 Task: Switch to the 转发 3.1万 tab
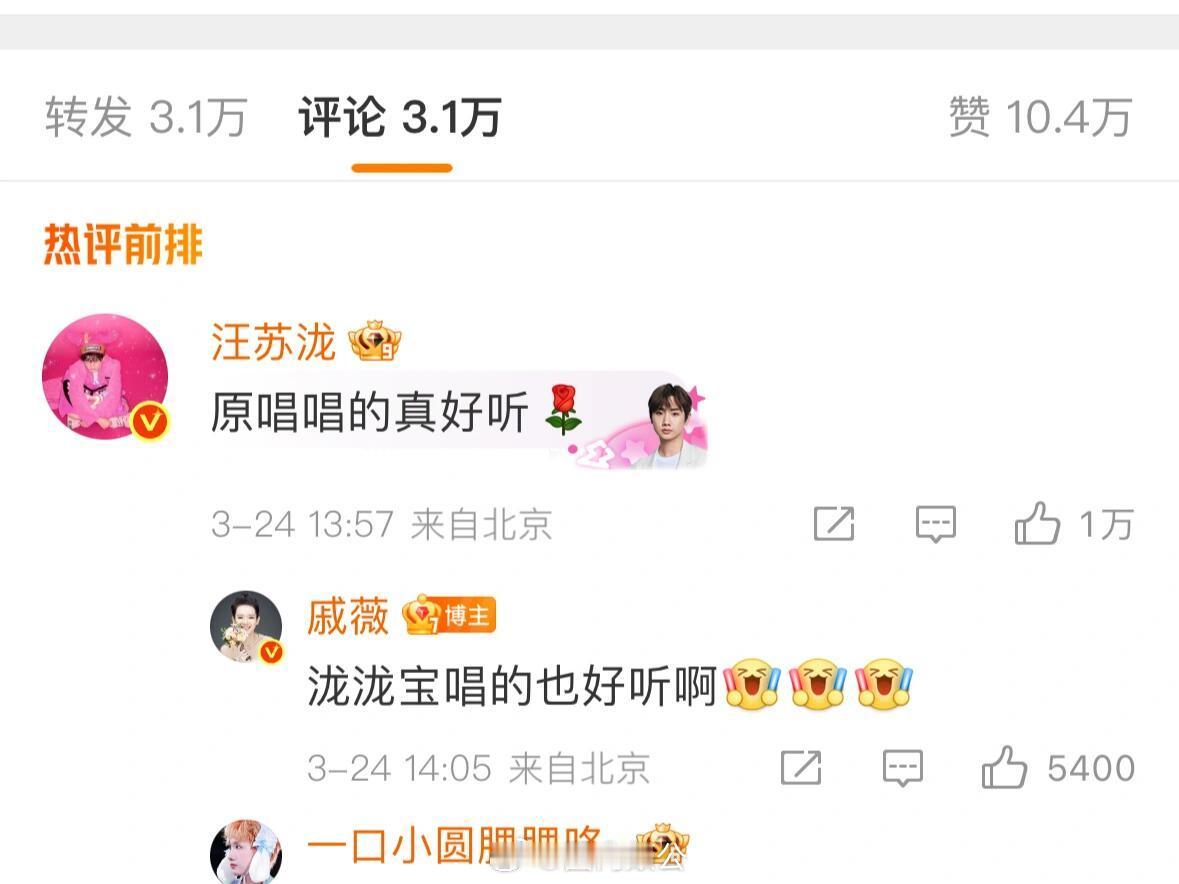(x=146, y=117)
